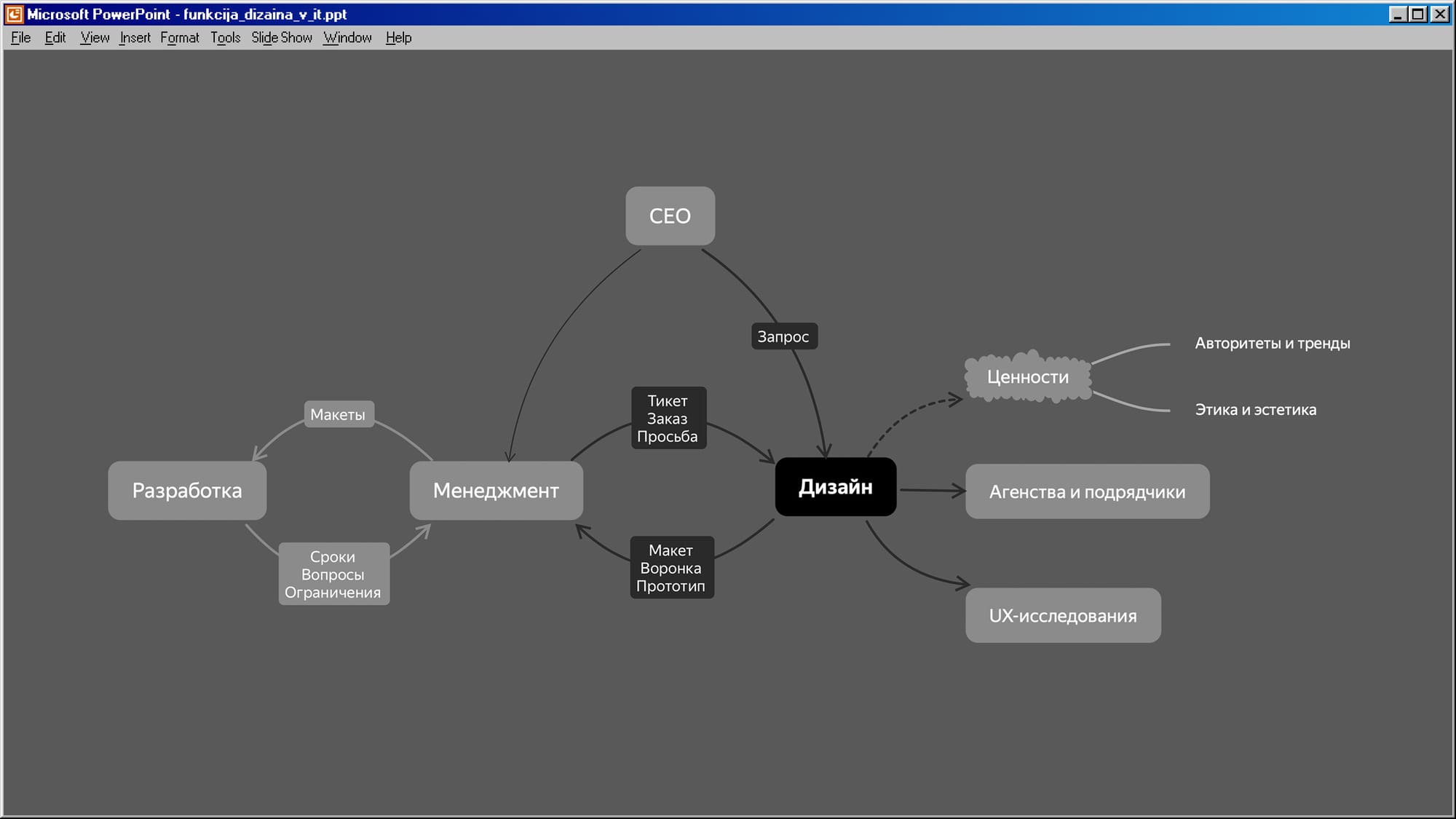The width and height of the screenshot is (1456, 819).
Task: Open the Edit menu
Action: [55, 38]
